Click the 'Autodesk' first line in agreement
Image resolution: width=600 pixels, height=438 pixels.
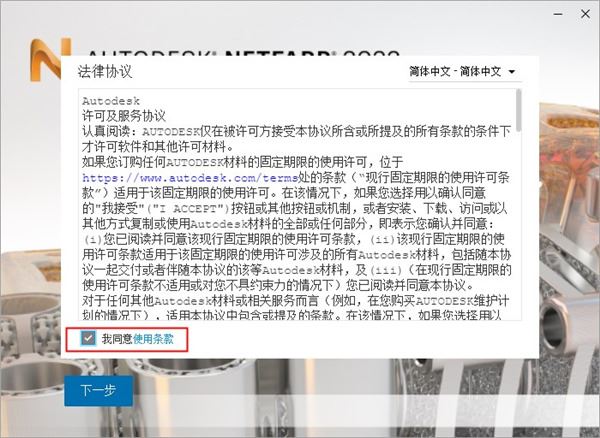coord(111,101)
